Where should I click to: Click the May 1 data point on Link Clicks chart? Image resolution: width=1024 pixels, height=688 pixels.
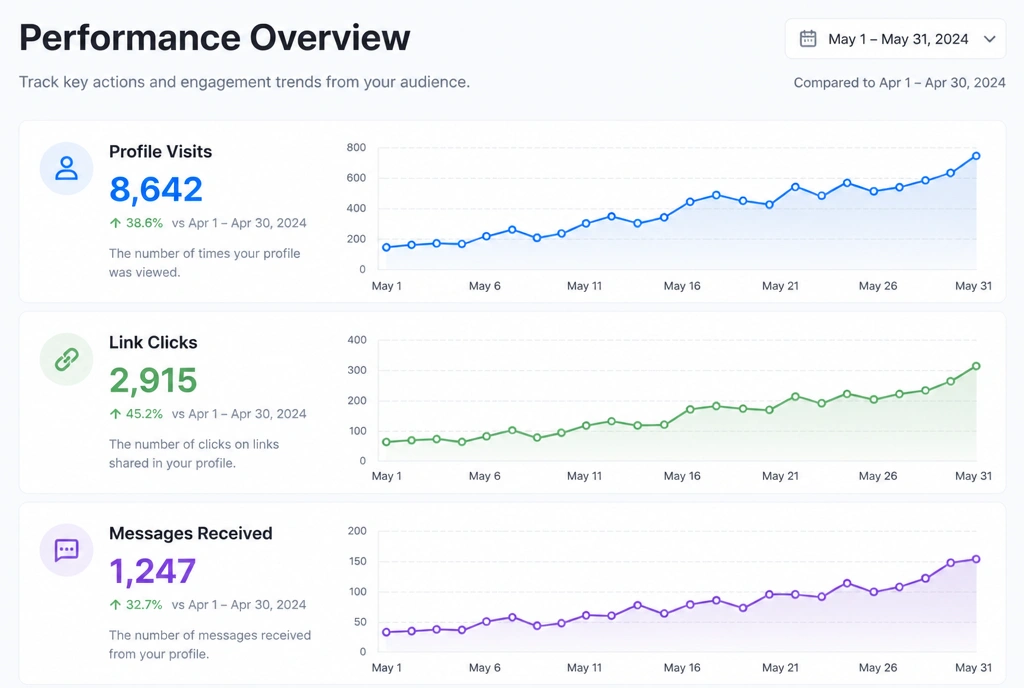tap(387, 442)
